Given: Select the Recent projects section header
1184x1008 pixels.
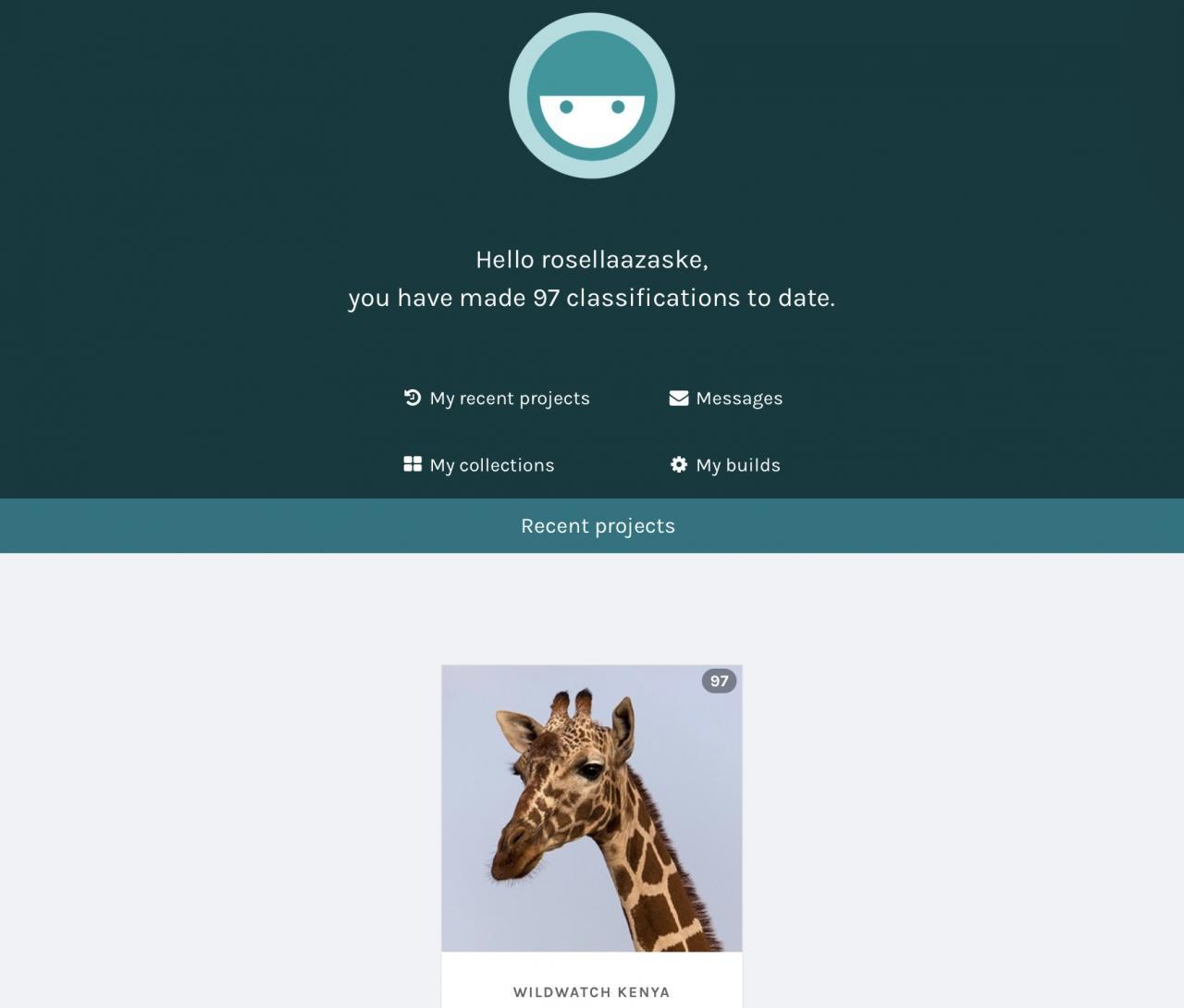Looking at the screenshot, I should 592,526.
